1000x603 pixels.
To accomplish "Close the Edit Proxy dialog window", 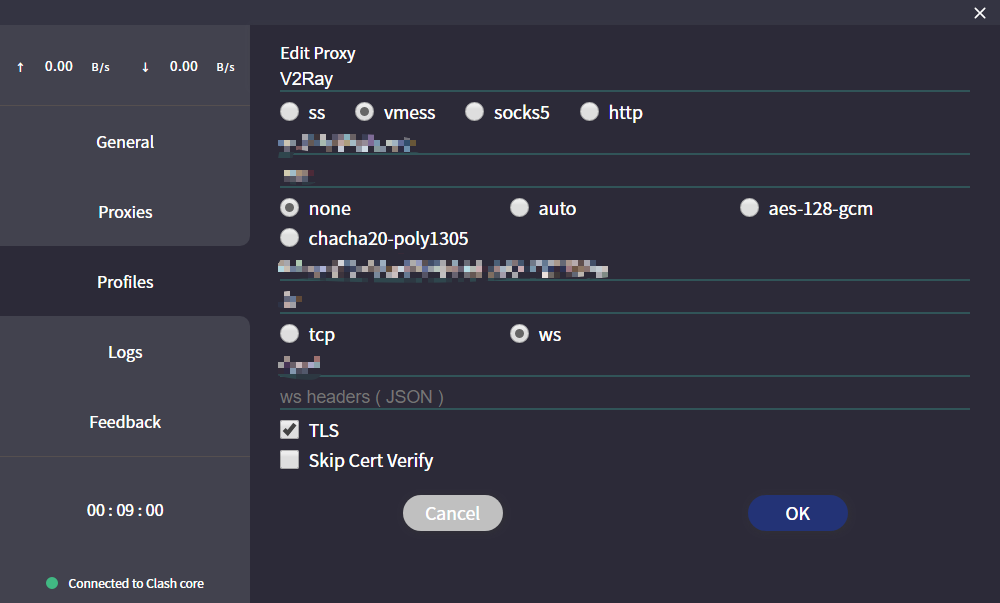I will 980,13.
